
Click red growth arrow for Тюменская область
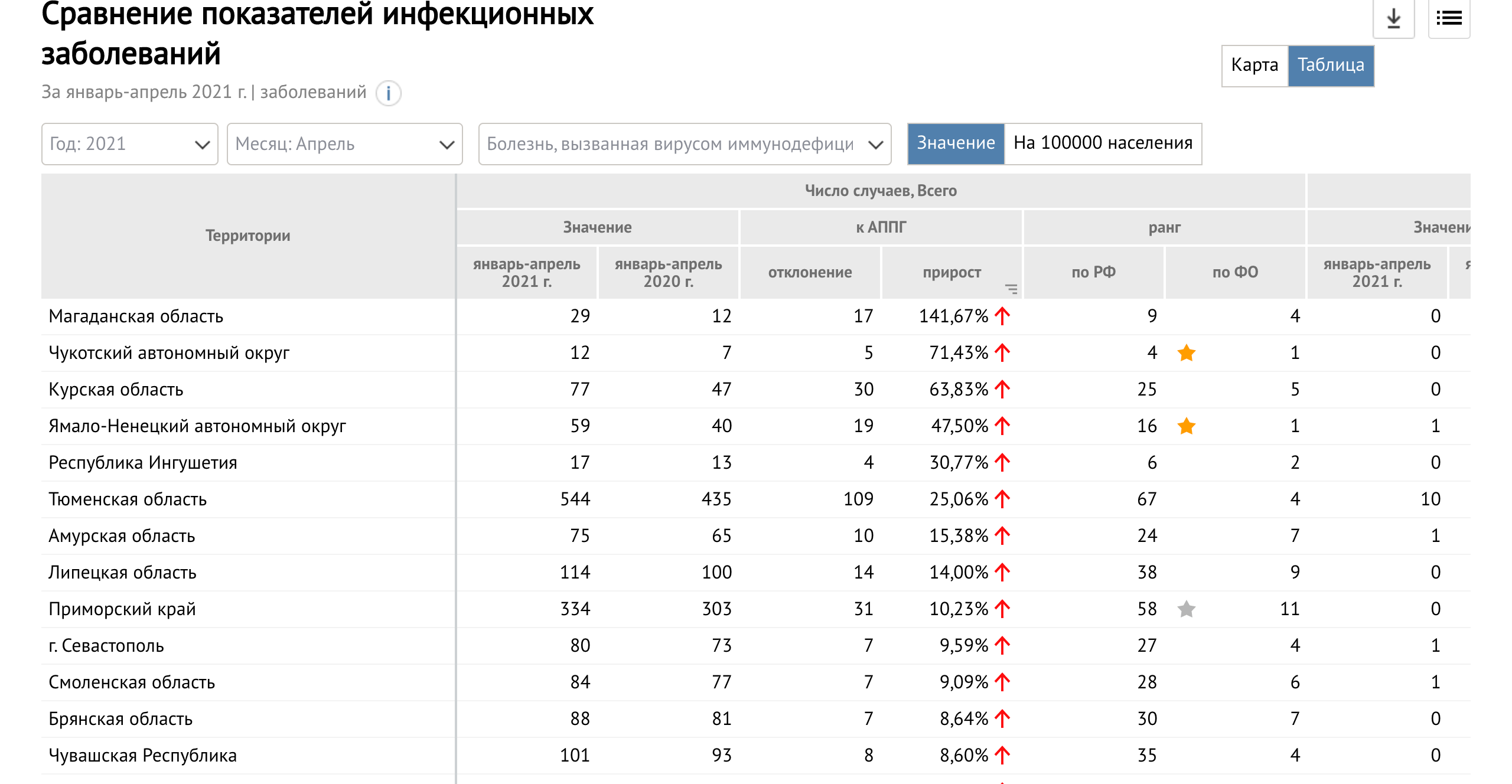tap(1002, 499)
